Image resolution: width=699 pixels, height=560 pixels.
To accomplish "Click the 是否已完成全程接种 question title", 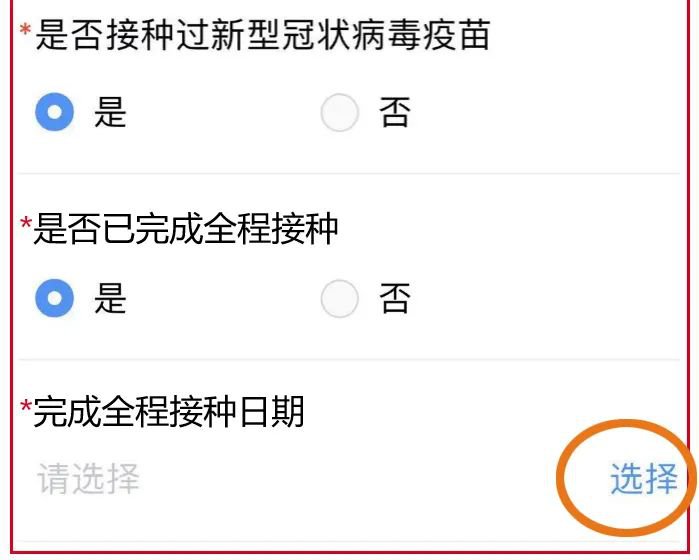I will click(x=186, y=229).
